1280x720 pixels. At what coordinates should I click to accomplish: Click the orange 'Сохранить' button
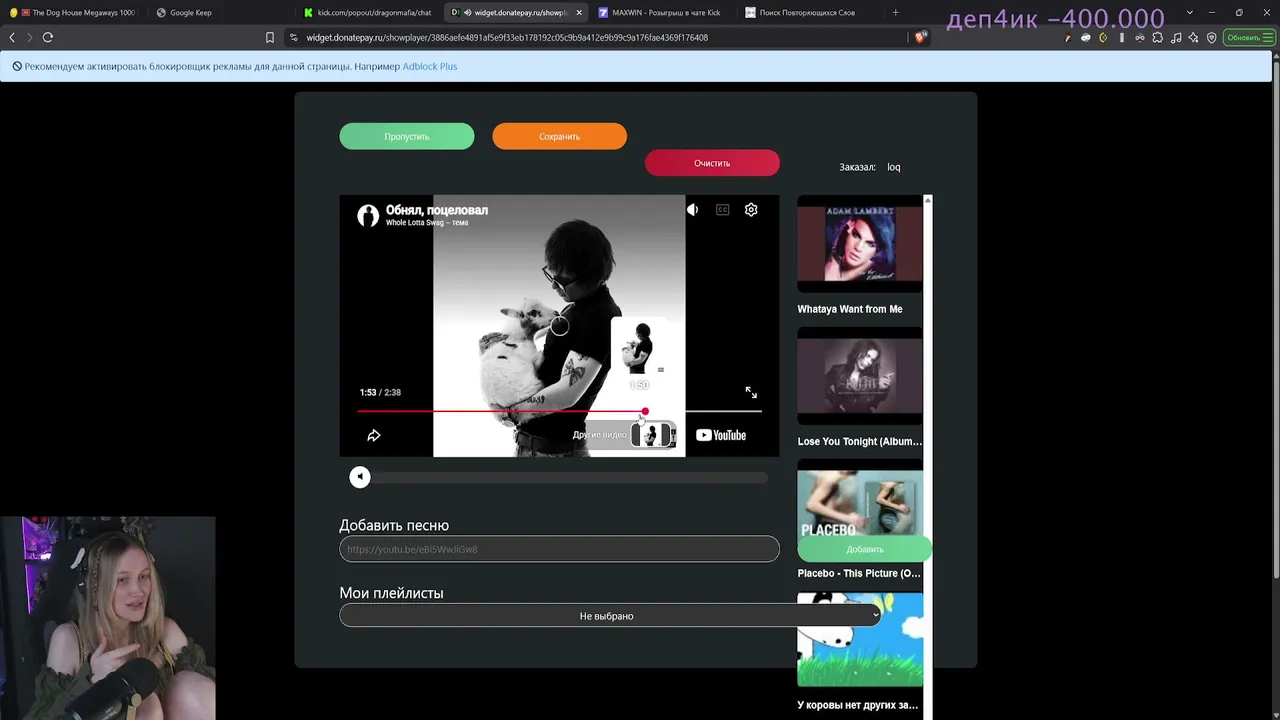pyautogui.click(x=560, y=136)
